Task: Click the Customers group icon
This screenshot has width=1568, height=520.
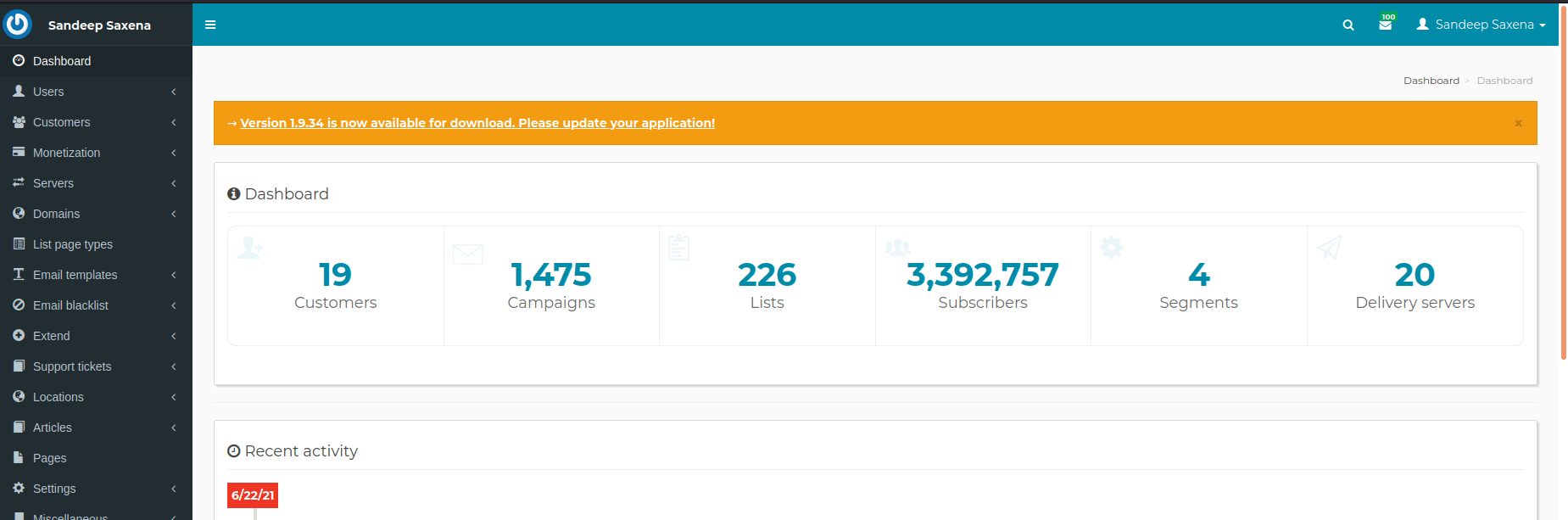Action: pos(19,121)
